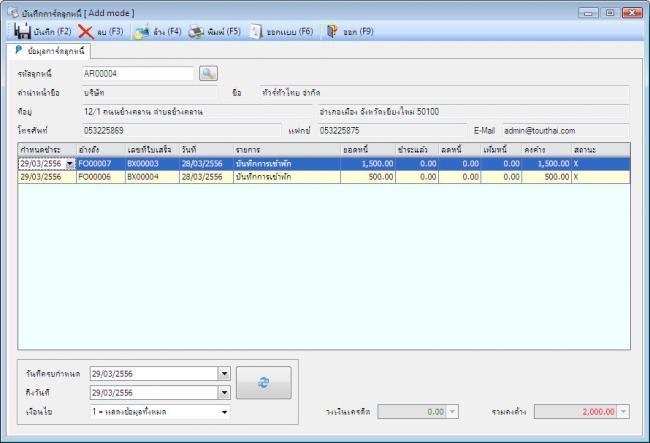Open the debtor data tab
Screen dimensions: 650x443
pos(49,51)
